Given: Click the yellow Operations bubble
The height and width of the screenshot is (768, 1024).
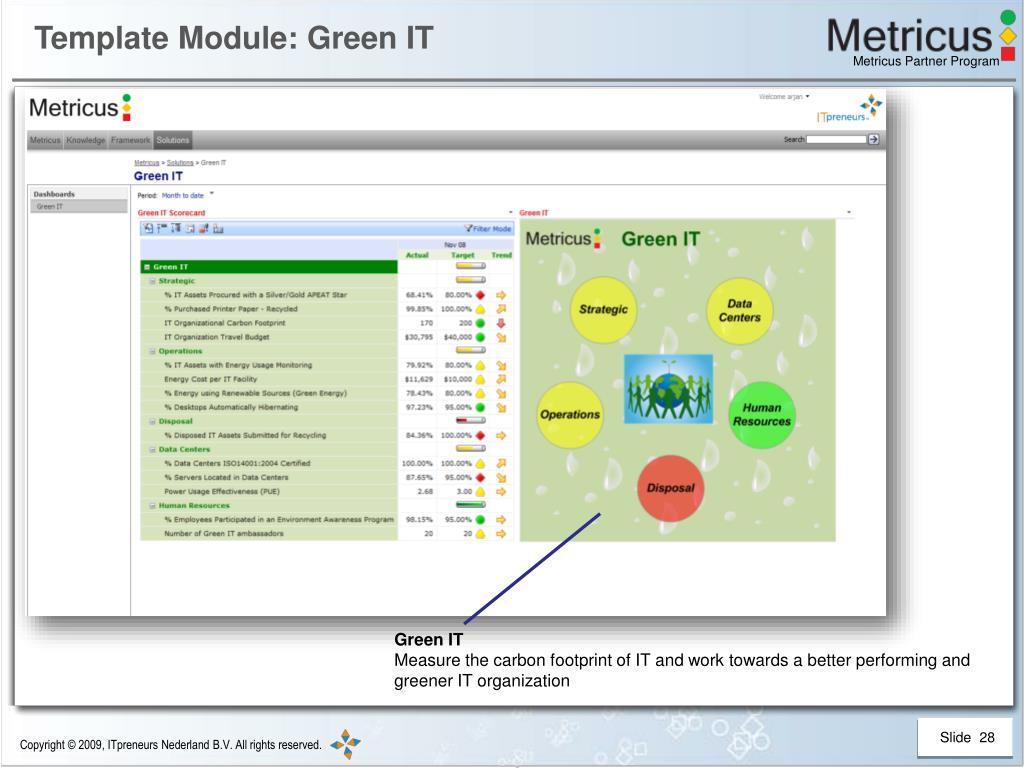Looking at the screenshot, I should [569, 415].
